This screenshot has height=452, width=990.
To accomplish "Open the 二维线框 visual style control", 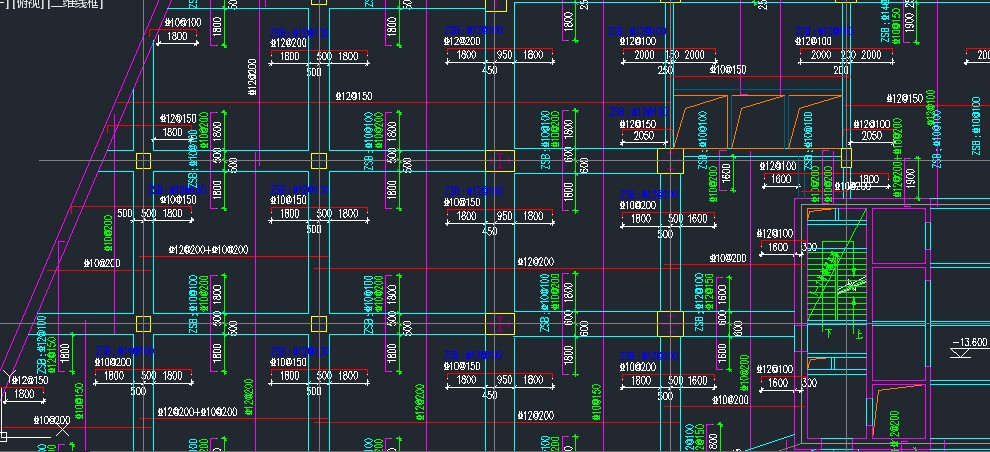I will click(76, 6).
